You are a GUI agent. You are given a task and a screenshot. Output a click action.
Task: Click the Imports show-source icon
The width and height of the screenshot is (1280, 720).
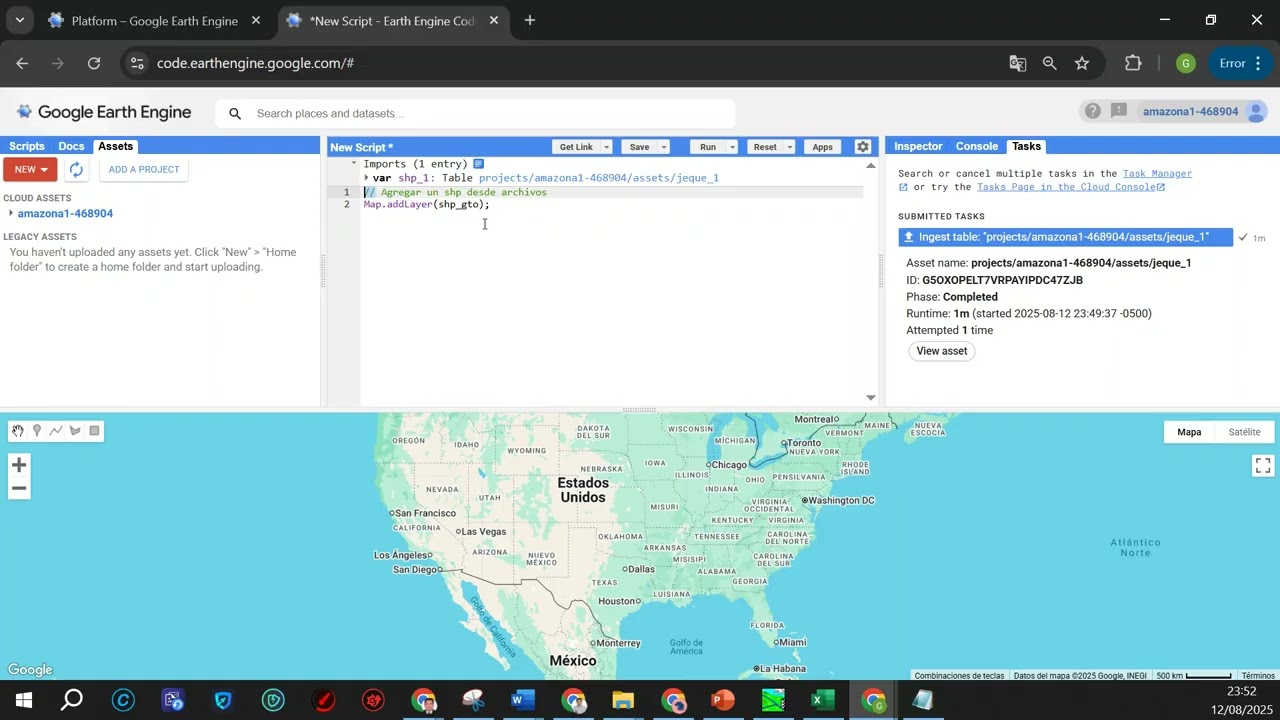(x=479, y=164)
